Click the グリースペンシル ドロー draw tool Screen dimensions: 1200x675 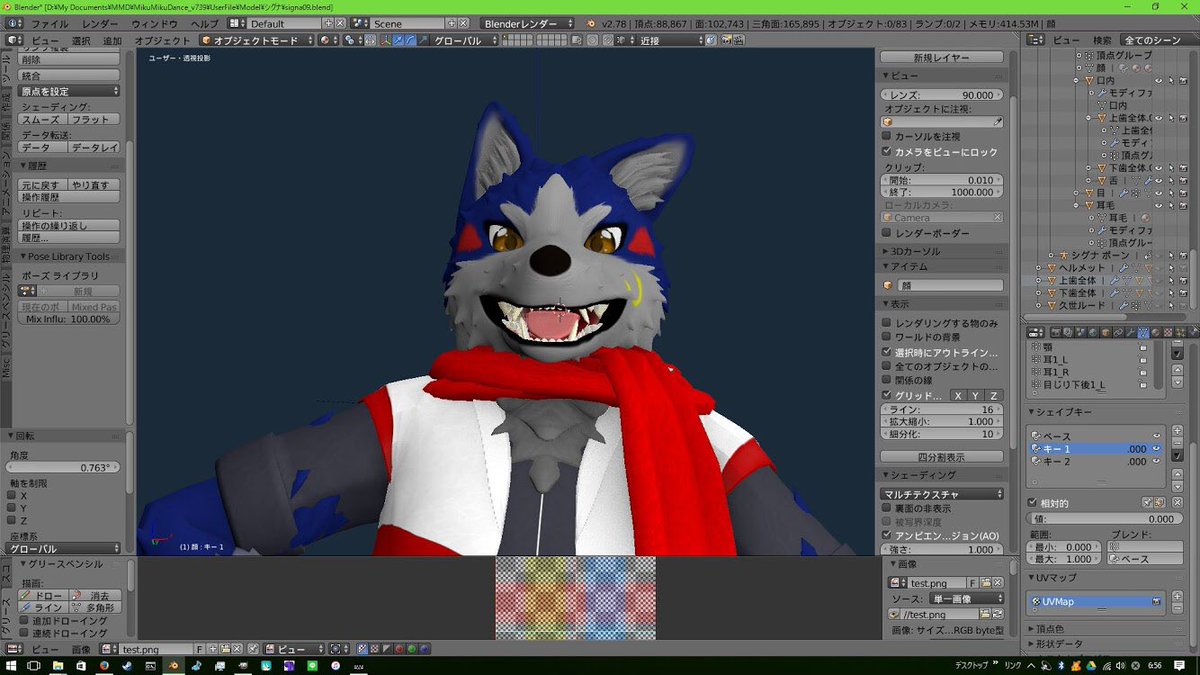coord(42,595)
